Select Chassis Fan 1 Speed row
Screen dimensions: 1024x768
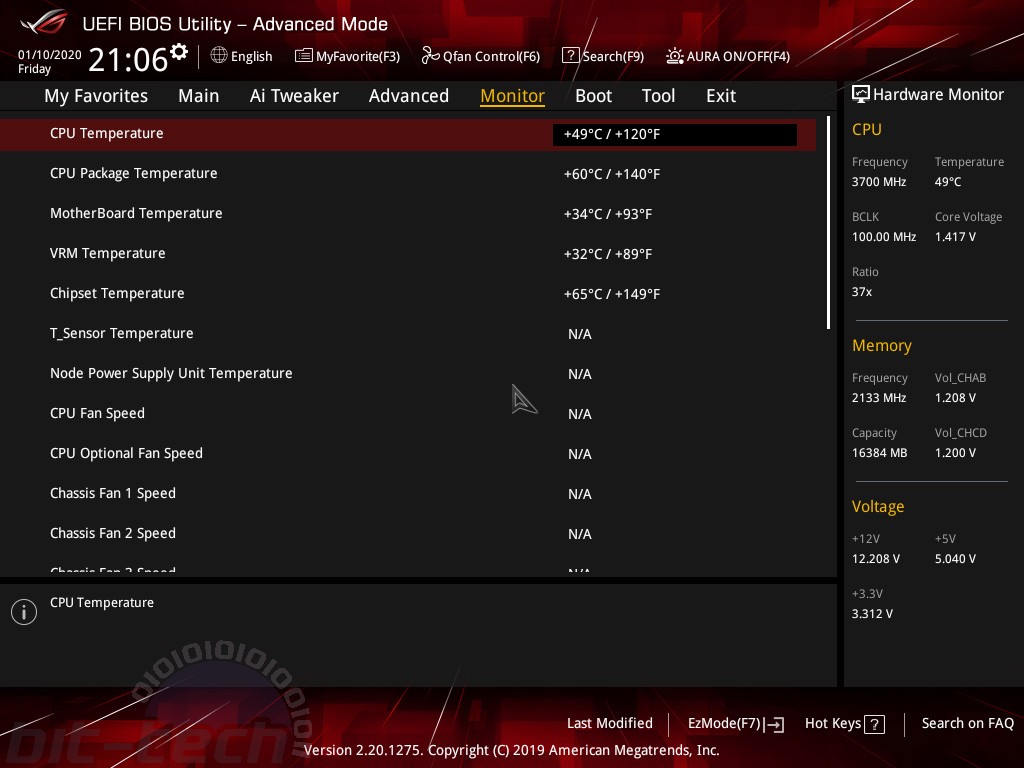coord(408,493)
